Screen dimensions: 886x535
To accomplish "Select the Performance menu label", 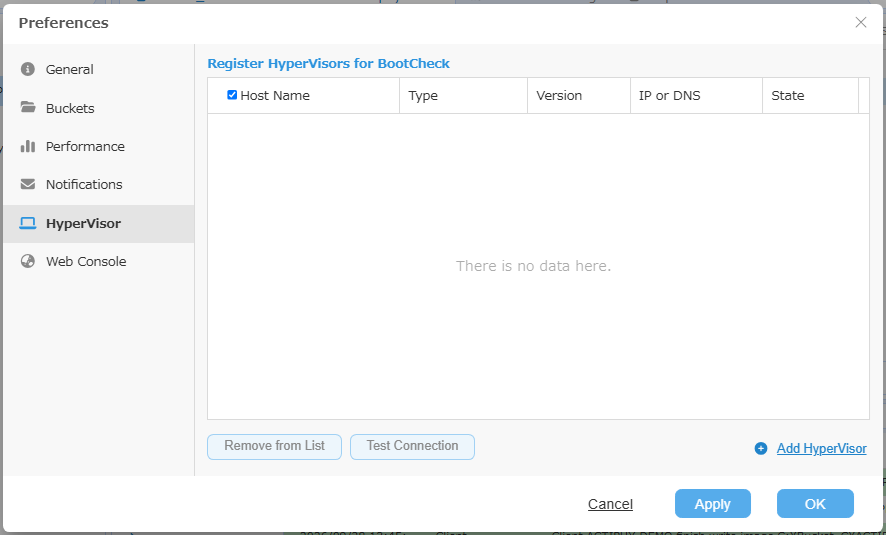I will pyautogui.click(x=85, y=146).
